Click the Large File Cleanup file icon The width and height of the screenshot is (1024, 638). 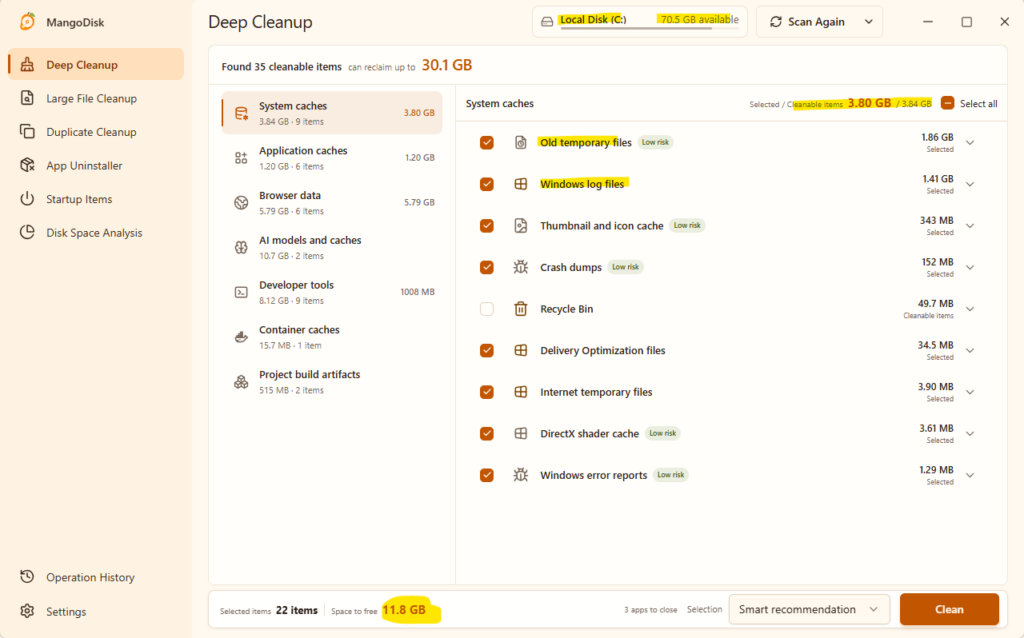[27, 98]
